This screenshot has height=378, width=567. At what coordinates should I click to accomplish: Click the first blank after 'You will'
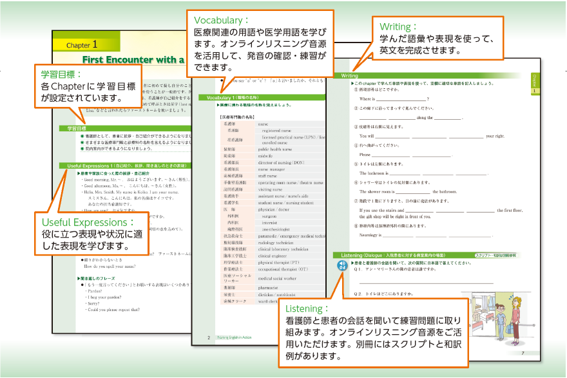pos(392,136)
